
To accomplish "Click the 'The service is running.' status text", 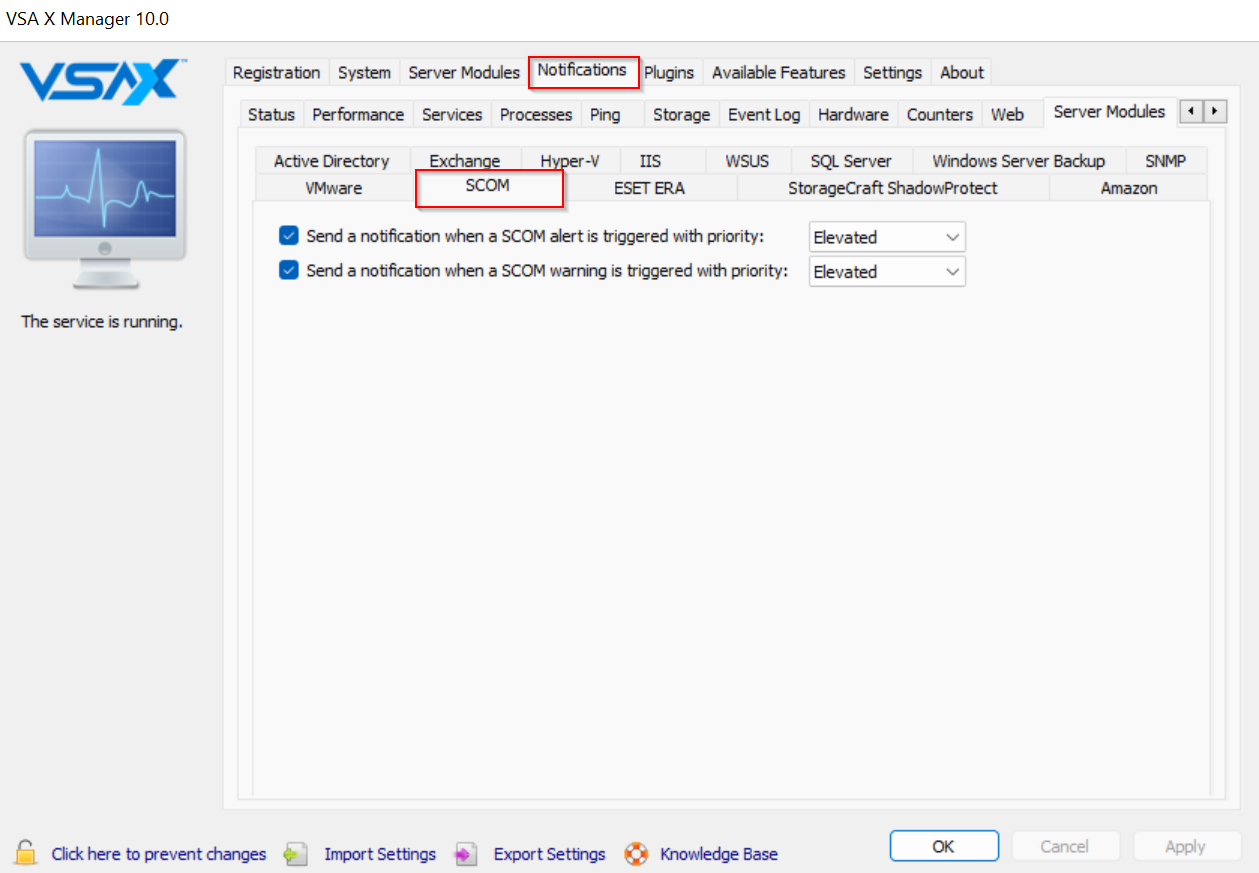I will click(x=102, y=322).
